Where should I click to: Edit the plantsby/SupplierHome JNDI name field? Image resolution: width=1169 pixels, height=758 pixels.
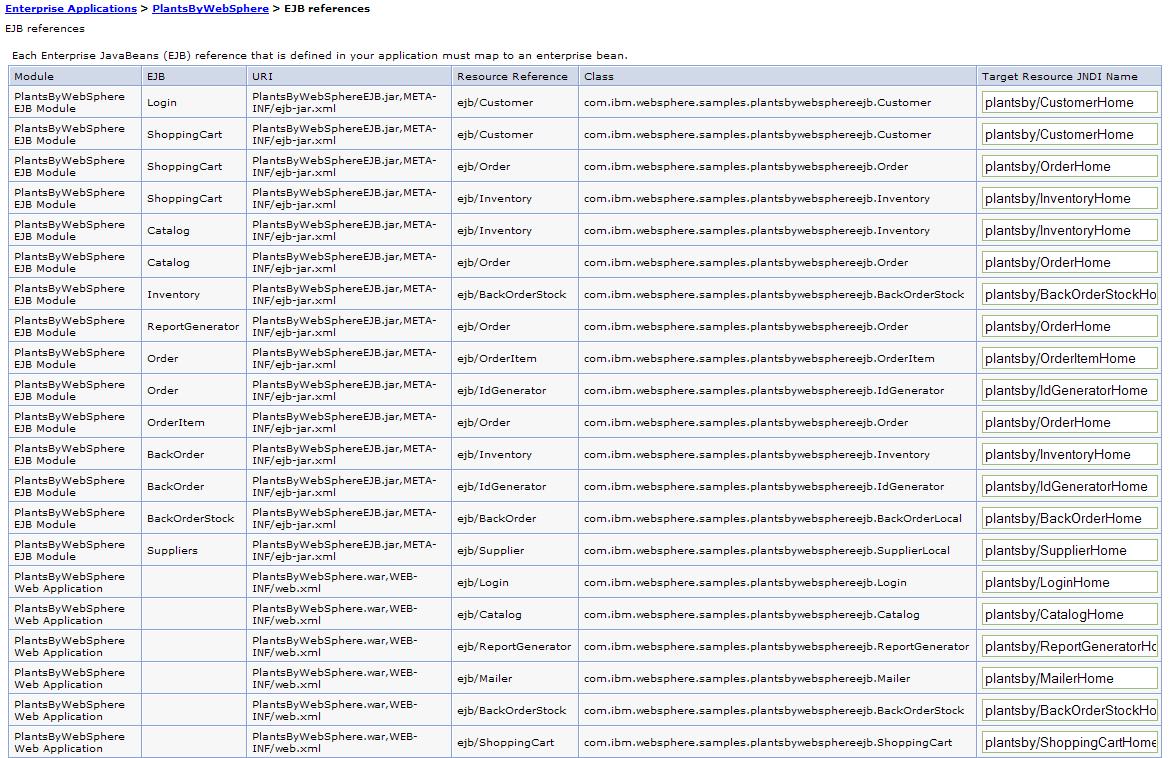(x=1069, y=552)
